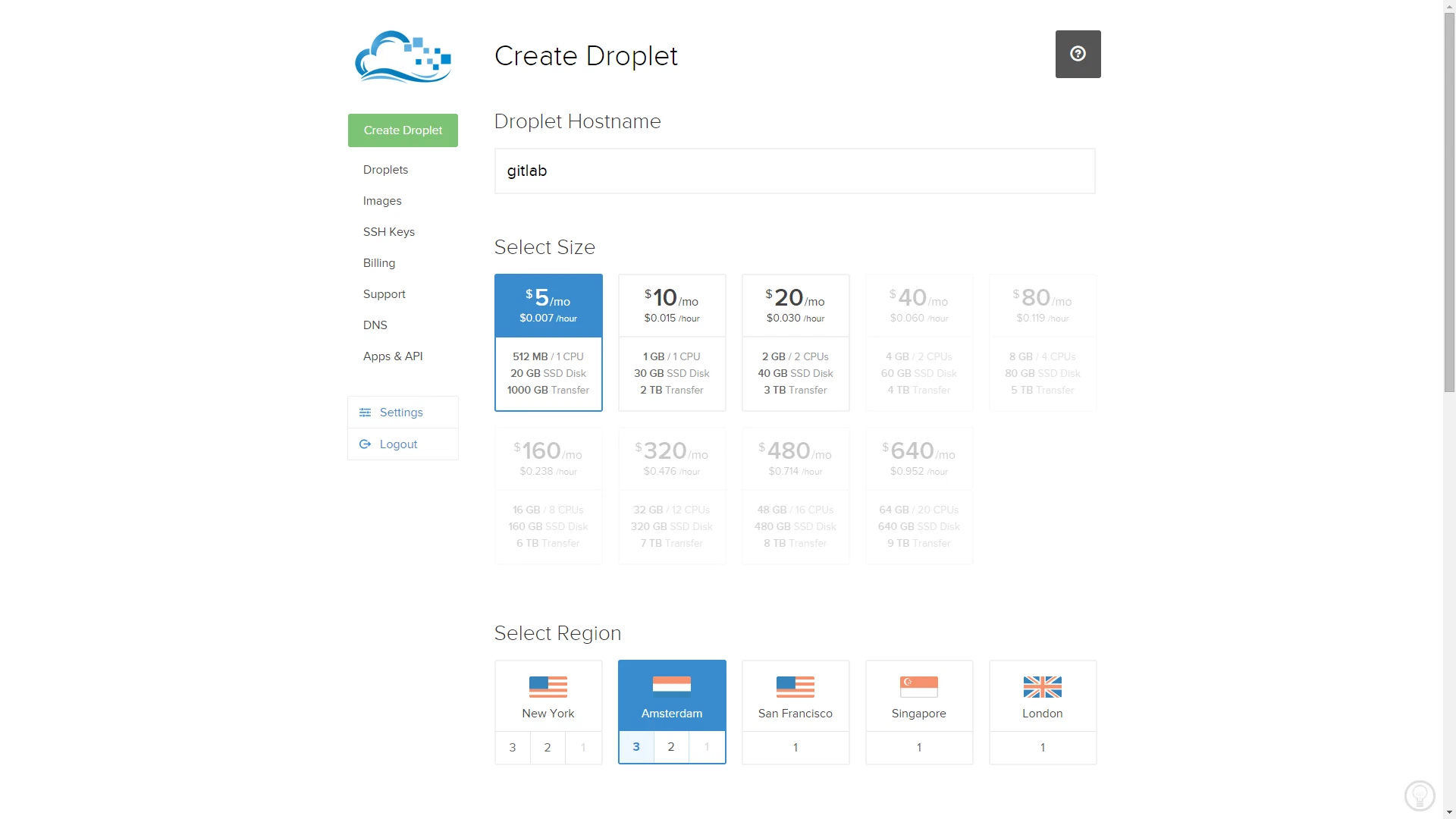Image resolution: width=1456 pixels, height=819 pixels.
Task: Choose the $5/mo droplet size
Action: pyautogui.click(x=548, y=343)
